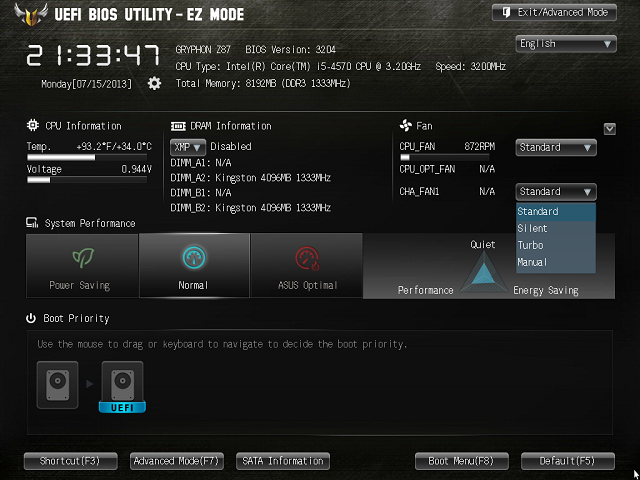Click the 21:33:47 clock display
The width and height of the screenshot is (640, 480).
[93, 55]
